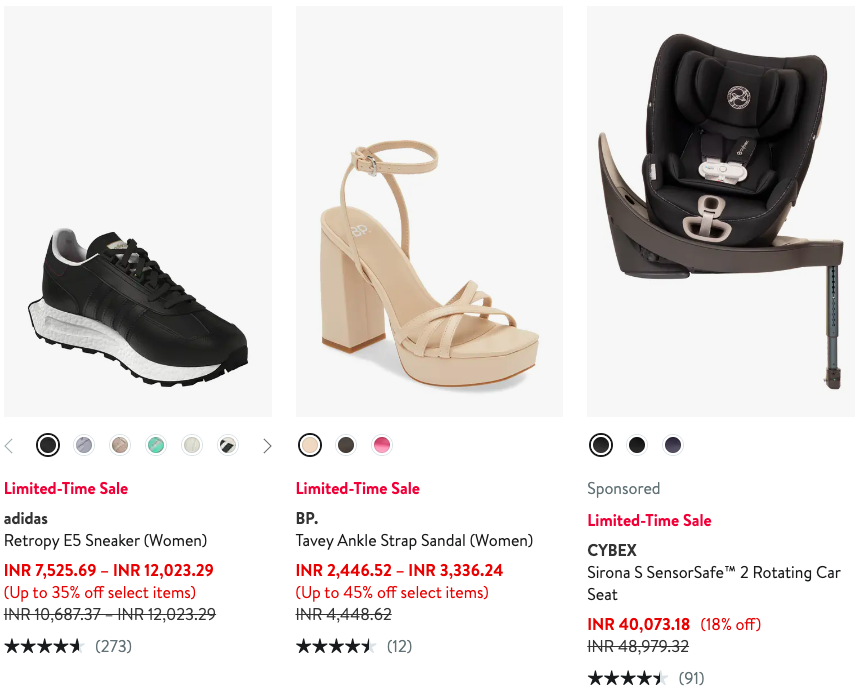Viewport: 862px width, 692px height.
Task: Pick the pink Tavey sandal color swatch
Action: 381,445
